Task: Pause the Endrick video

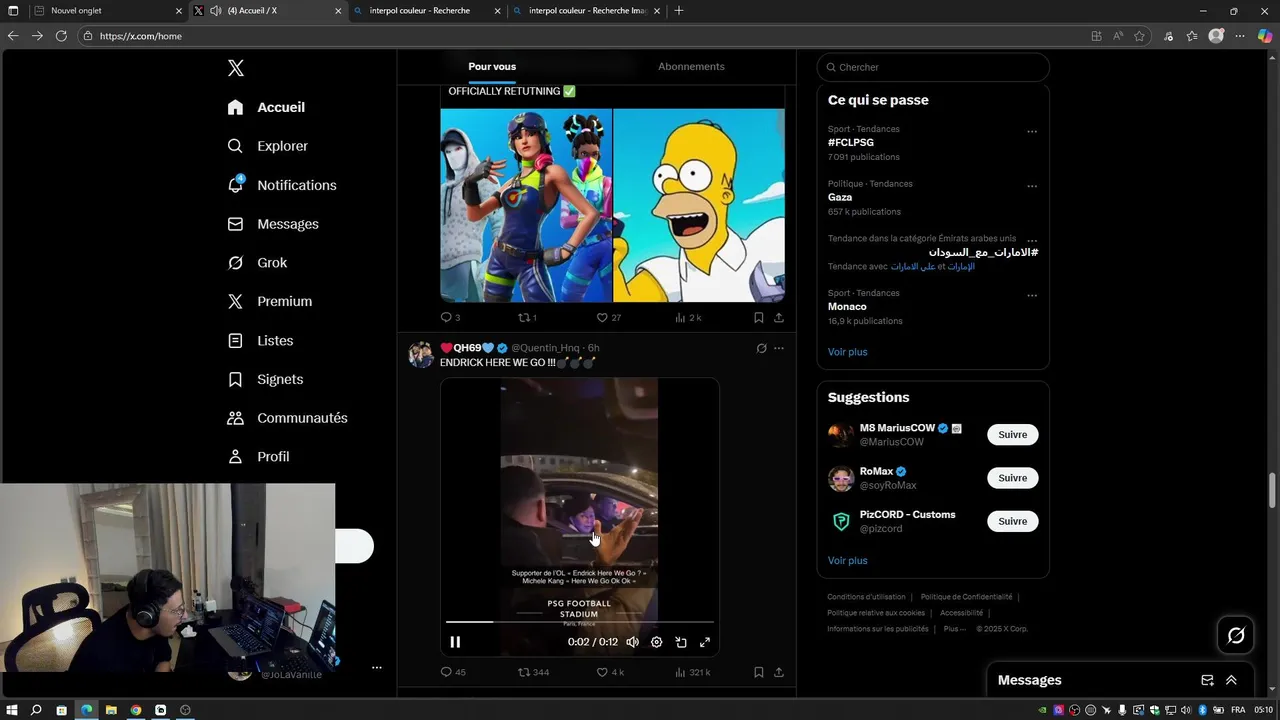Action: click(455, 642)
